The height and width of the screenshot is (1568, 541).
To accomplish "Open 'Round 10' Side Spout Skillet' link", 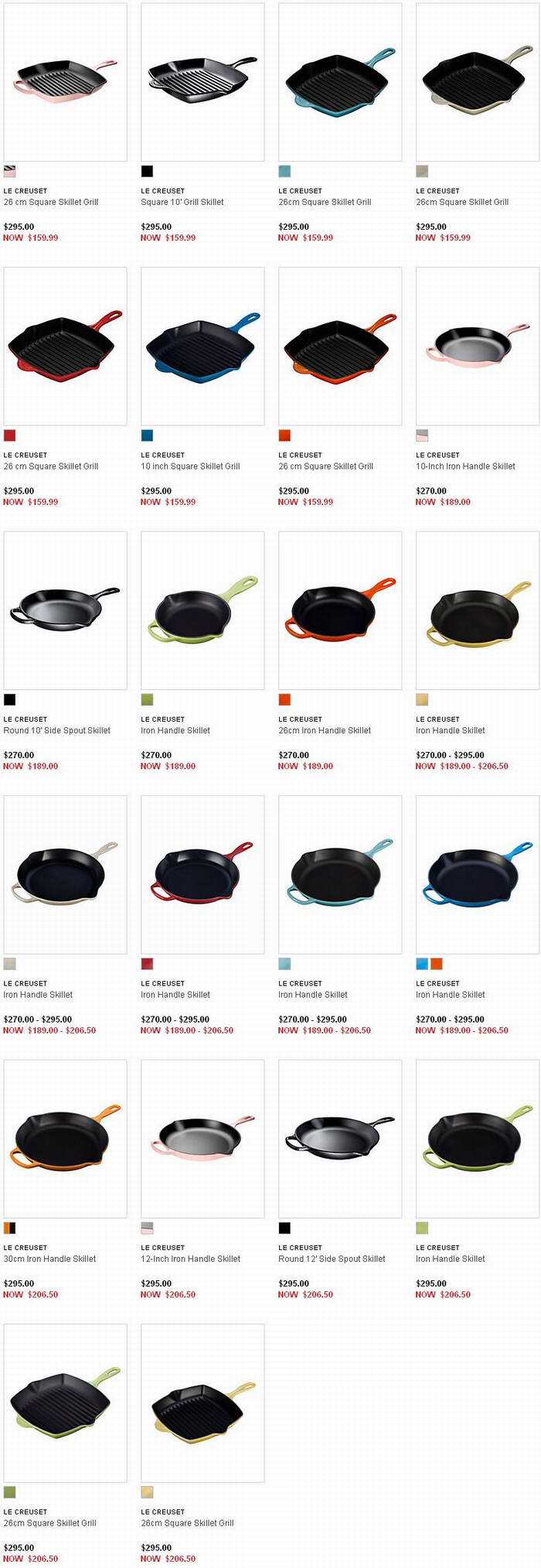I will tap(57, 730).
